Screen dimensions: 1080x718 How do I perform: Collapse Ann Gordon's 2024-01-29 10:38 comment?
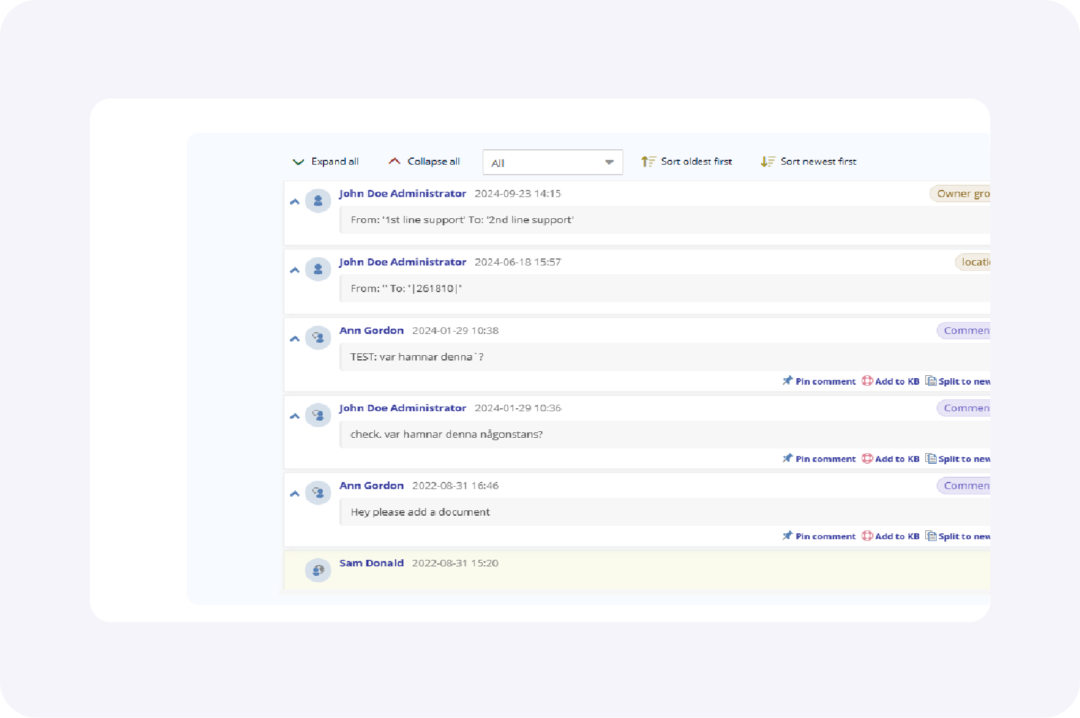coord(295,339)
